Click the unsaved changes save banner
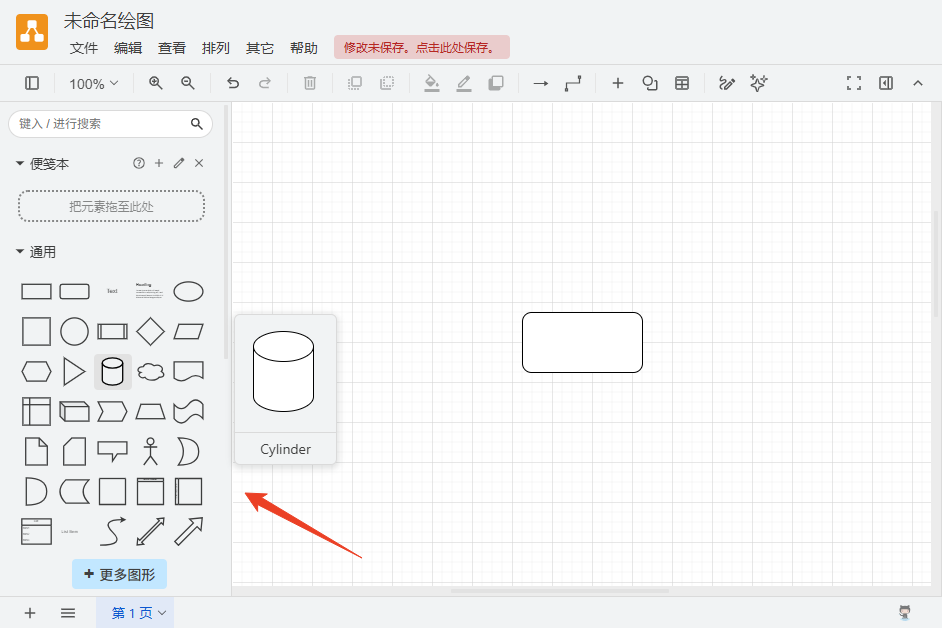The image size is (942, 628). [x=422, y=47]
